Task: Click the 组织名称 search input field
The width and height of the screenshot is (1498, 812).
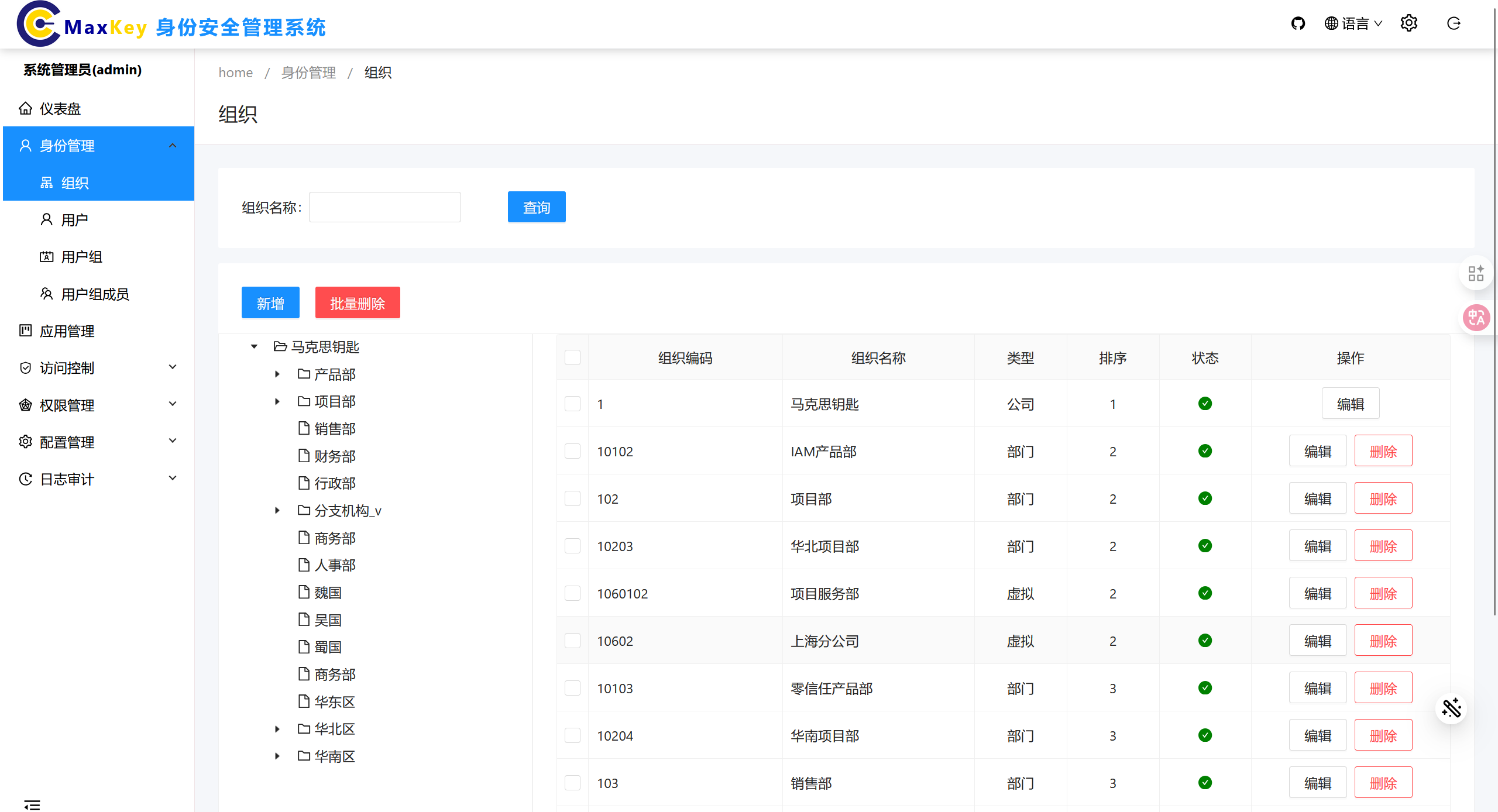Action: point(384,207)
